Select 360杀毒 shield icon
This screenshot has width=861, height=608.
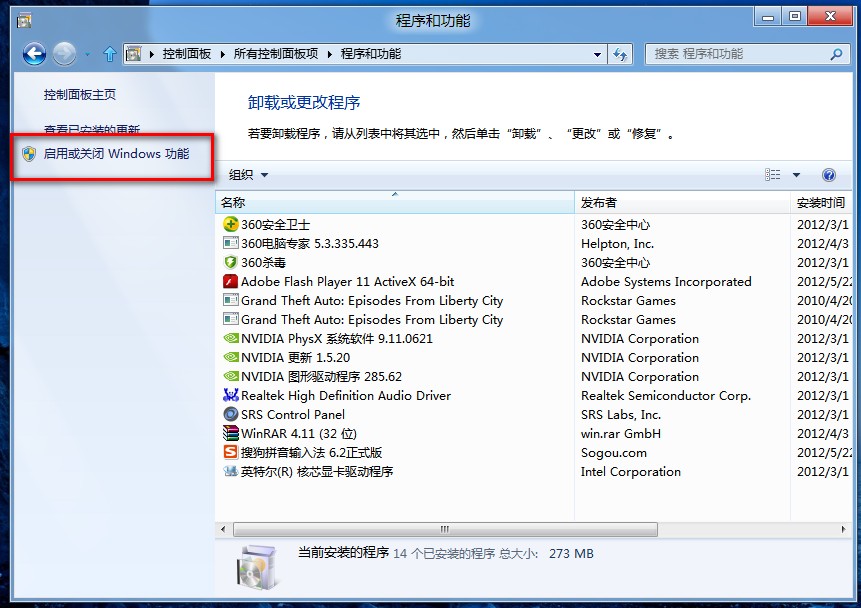click(x=231, y=262)
